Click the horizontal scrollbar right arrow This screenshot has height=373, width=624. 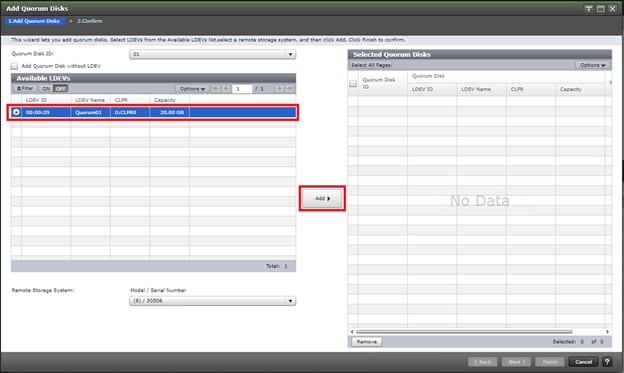coord(607,332)
